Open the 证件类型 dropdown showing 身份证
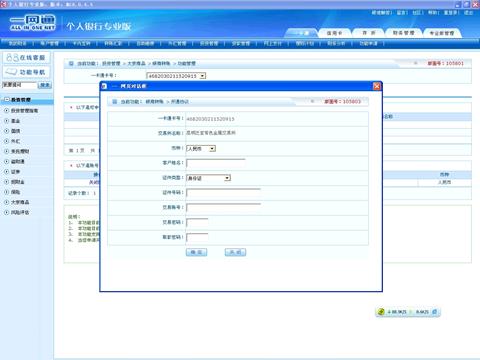Image resolution: width=480 pixels, height=360 pixels. (x=208, y=178)
